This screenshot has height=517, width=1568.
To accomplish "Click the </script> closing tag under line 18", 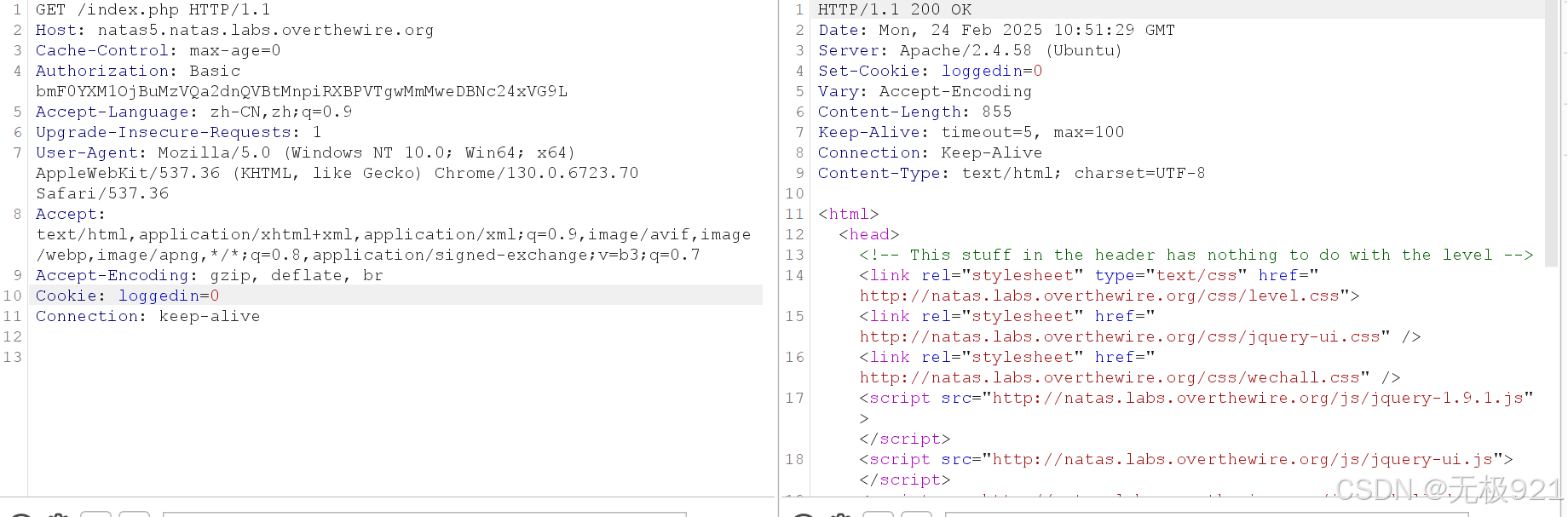I will click(x=904, y=480).
